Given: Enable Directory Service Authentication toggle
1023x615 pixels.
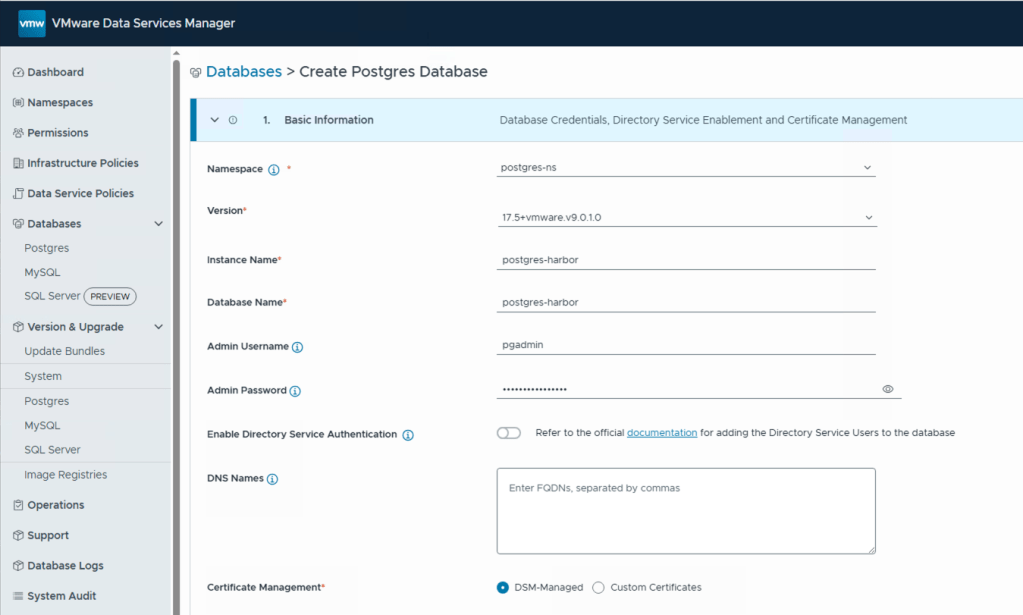Looking at the screenshot, I should coord(509,433).
